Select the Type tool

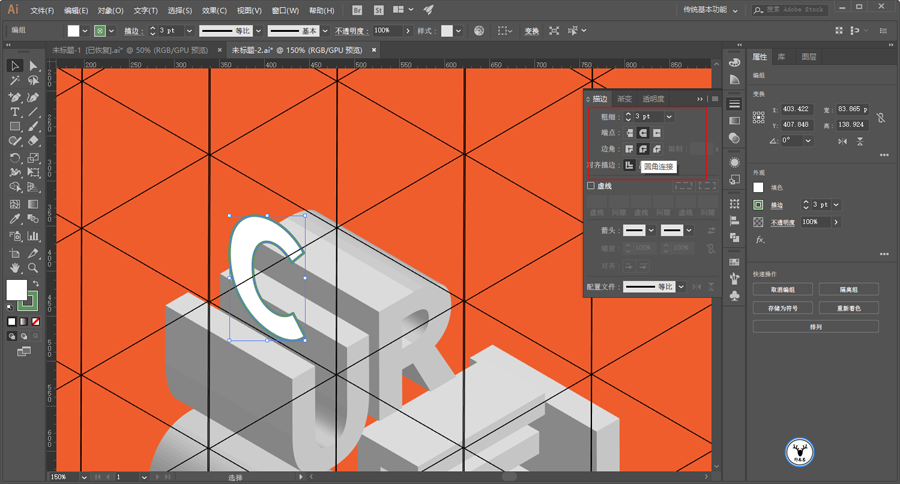(x=15, y=111)
